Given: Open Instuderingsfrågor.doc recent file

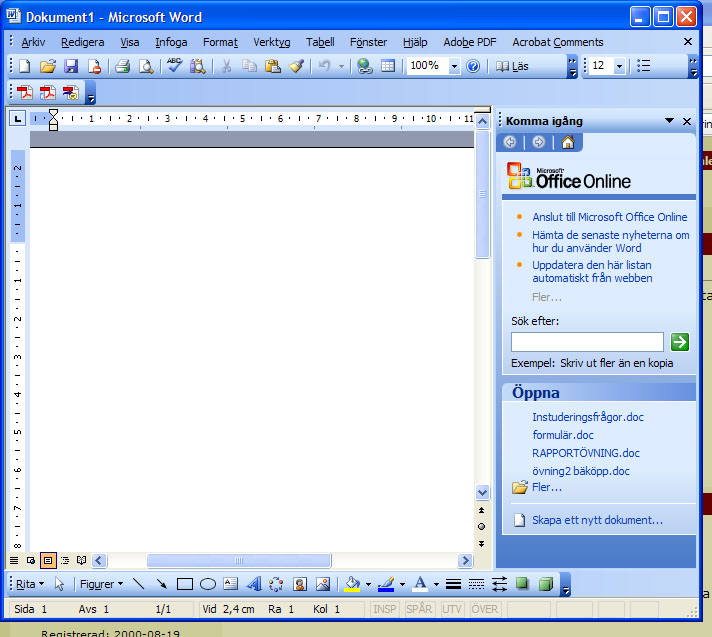Looking at the screenshot, I should tap(588, 417).
